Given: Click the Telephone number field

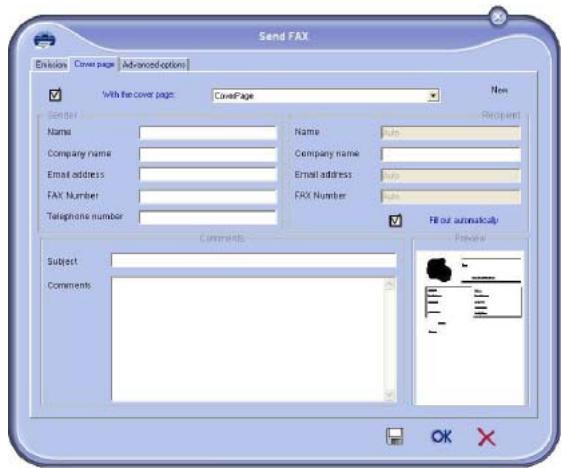Looking at the screenshot, I should tap(208, 218).
